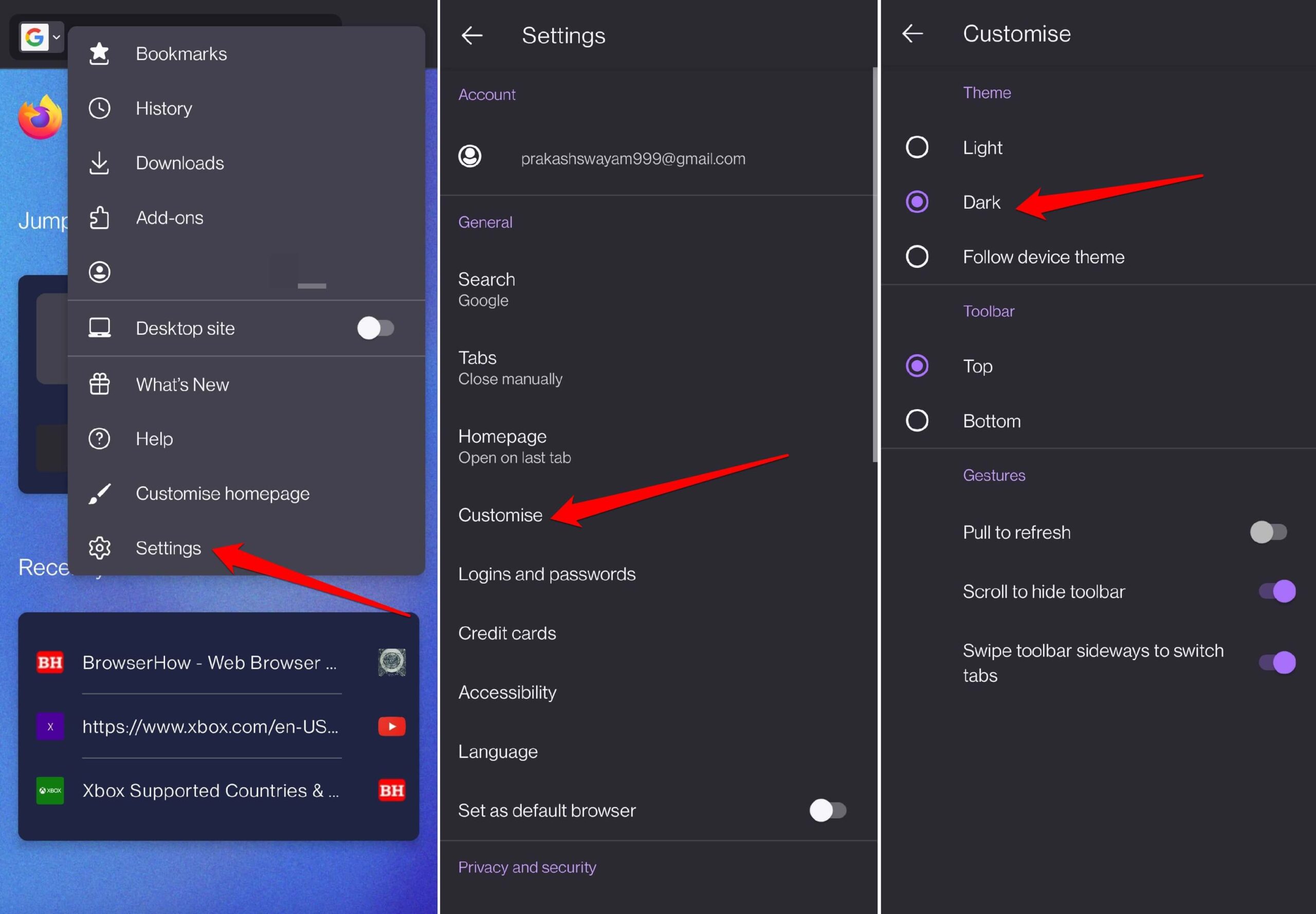Select the History clock icon
The image size is (1316, 914).
pyautogui.click(x=99, y=107)
